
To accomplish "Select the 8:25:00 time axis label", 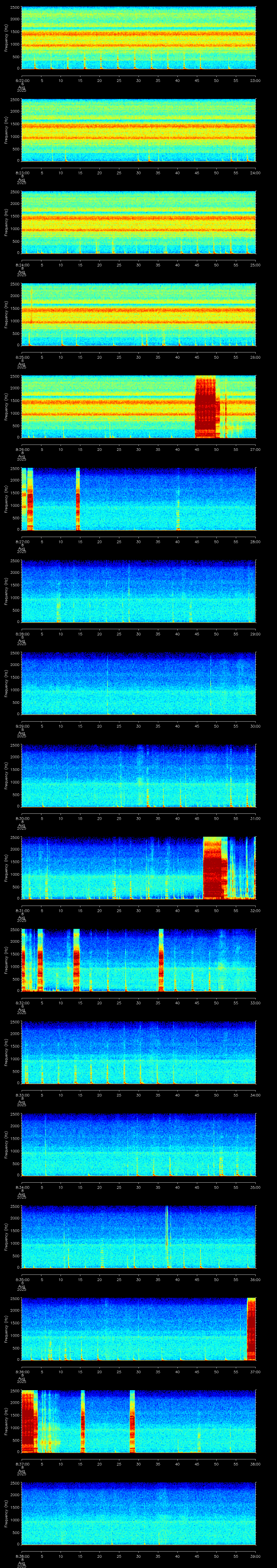I will coord(21,357).
